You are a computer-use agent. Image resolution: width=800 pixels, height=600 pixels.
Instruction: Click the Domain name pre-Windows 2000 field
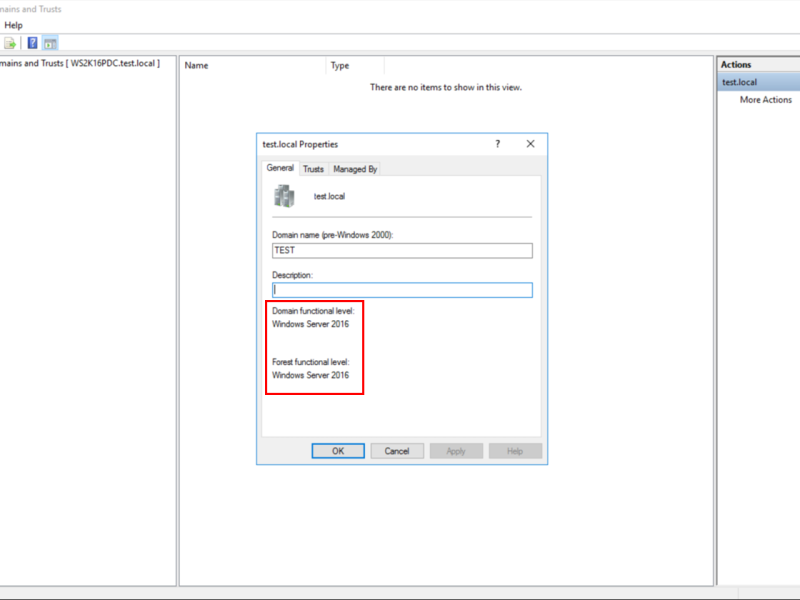[x=402, y=251]
